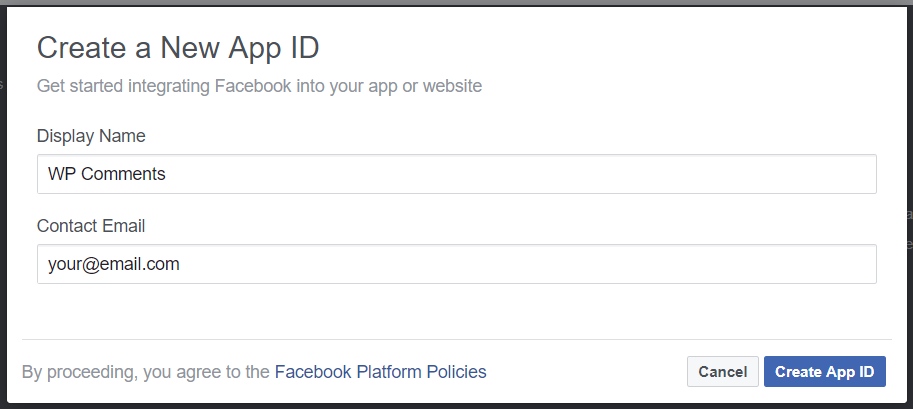The height and width of the screenshot is (409, 913).
Task: Cancel the new App ID dialog
Action: coord(723,372)
